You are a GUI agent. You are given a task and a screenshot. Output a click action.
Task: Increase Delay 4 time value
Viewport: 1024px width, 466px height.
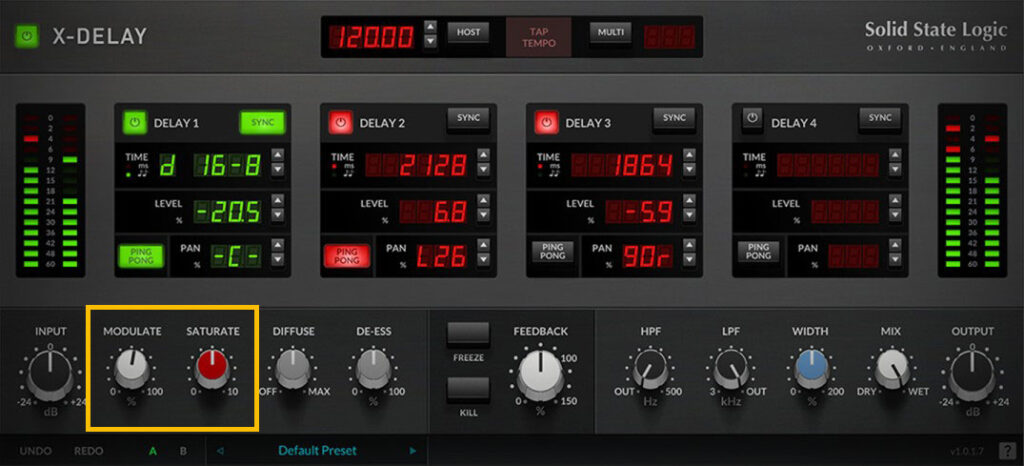pyautogui.click(x=895, y=155)
